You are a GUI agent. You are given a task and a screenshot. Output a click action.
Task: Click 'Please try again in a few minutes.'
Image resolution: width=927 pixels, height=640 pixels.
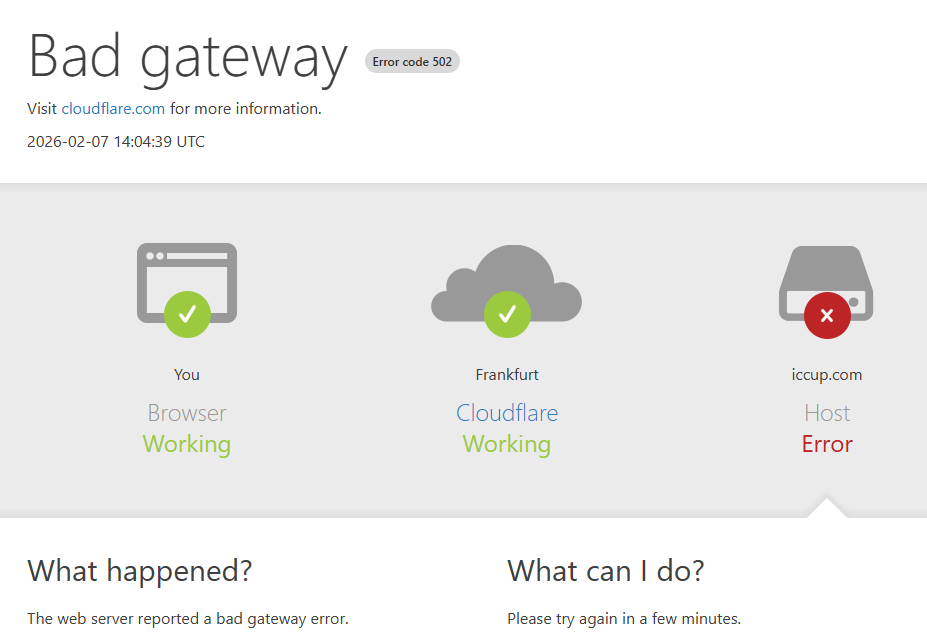tap(624, 619)
